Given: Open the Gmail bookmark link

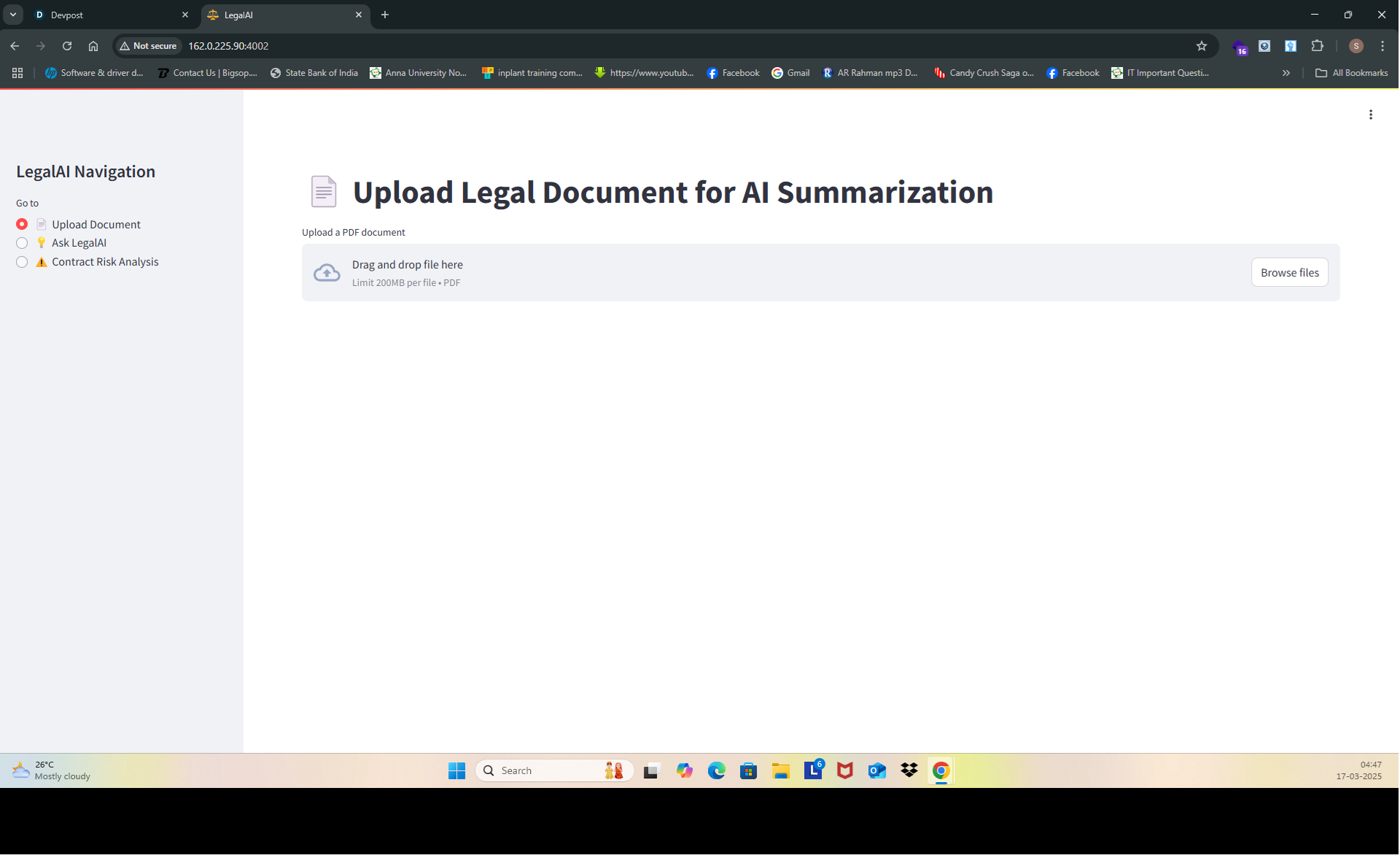Looking at the screenshot, I should click(790, 72).
